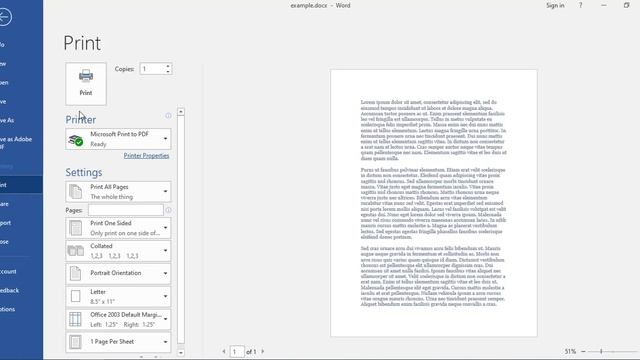Click the Copies number field

click(x=152, y=69)
